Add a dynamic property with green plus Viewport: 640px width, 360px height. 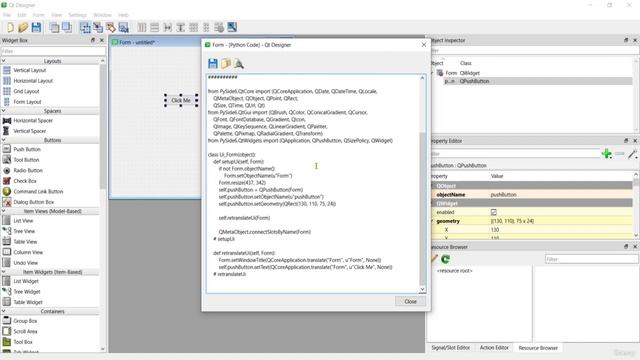coord(607,154)
